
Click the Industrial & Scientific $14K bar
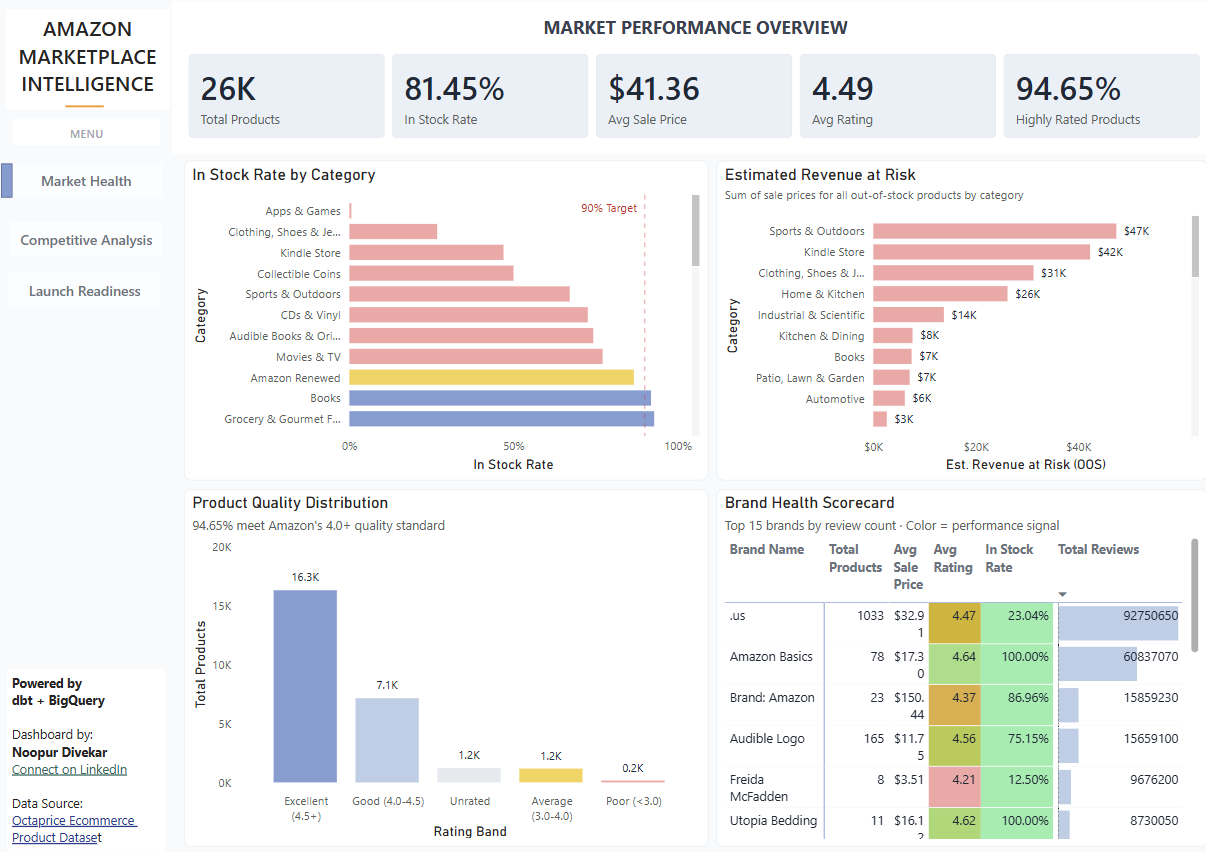coord(908,315)
